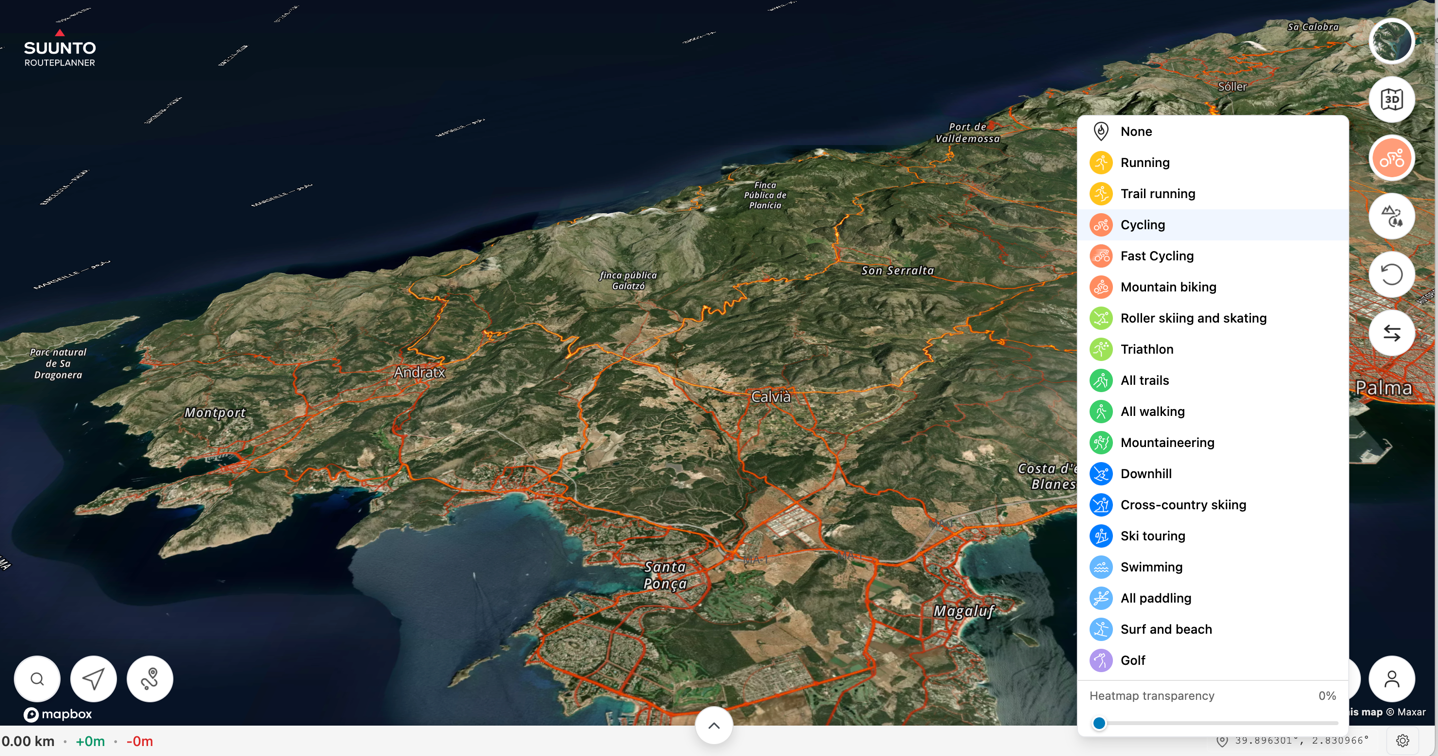The width and height of the screenshot is (1438, 756).
Task: Open the terrain points-of-interest layer icon
Action: click(x=1391, y=216)
